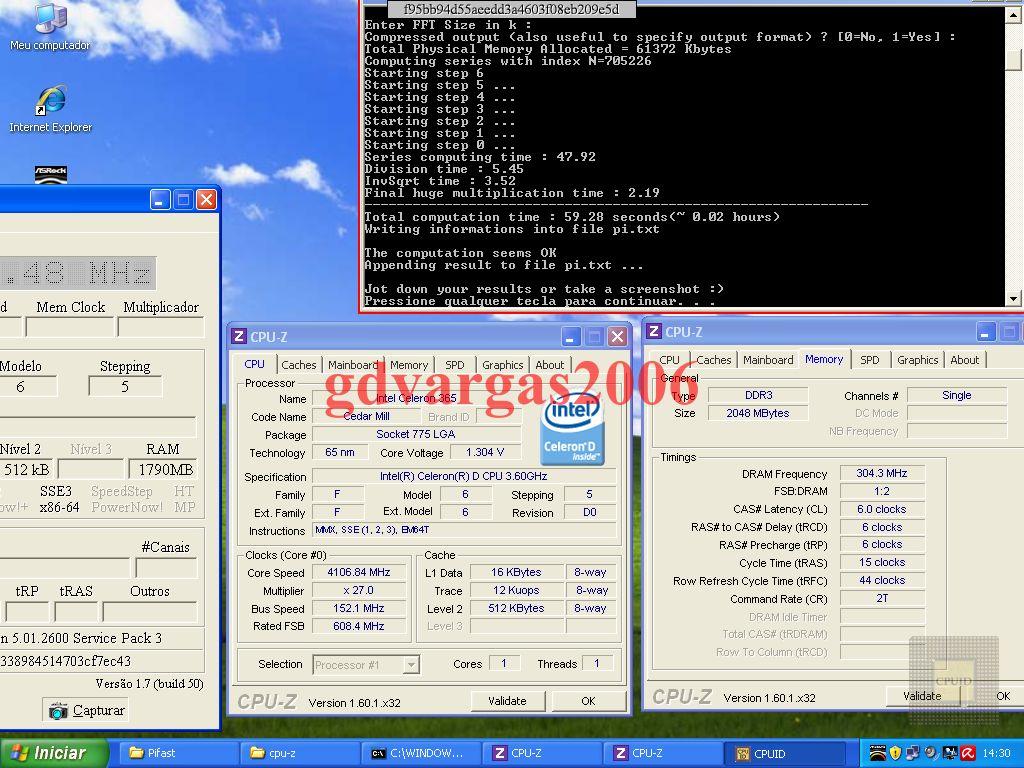The width and height of the screenshot is (1024, 768).
Task: Click the Multiplier x 27.0 value
Action: (359, 590)
